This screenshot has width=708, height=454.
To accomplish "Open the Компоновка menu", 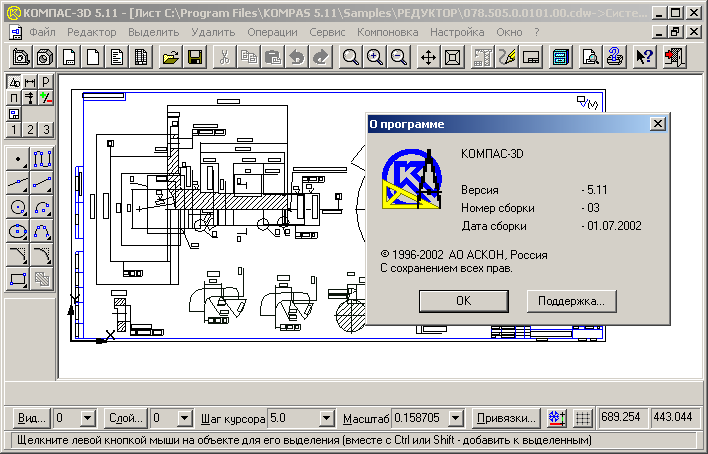I will [x=387, y=32].
